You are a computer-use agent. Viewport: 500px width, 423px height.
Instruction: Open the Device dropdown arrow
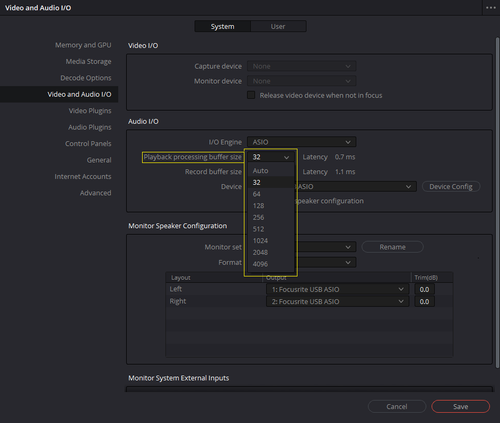pyautogui.click(x=408, y=187)
